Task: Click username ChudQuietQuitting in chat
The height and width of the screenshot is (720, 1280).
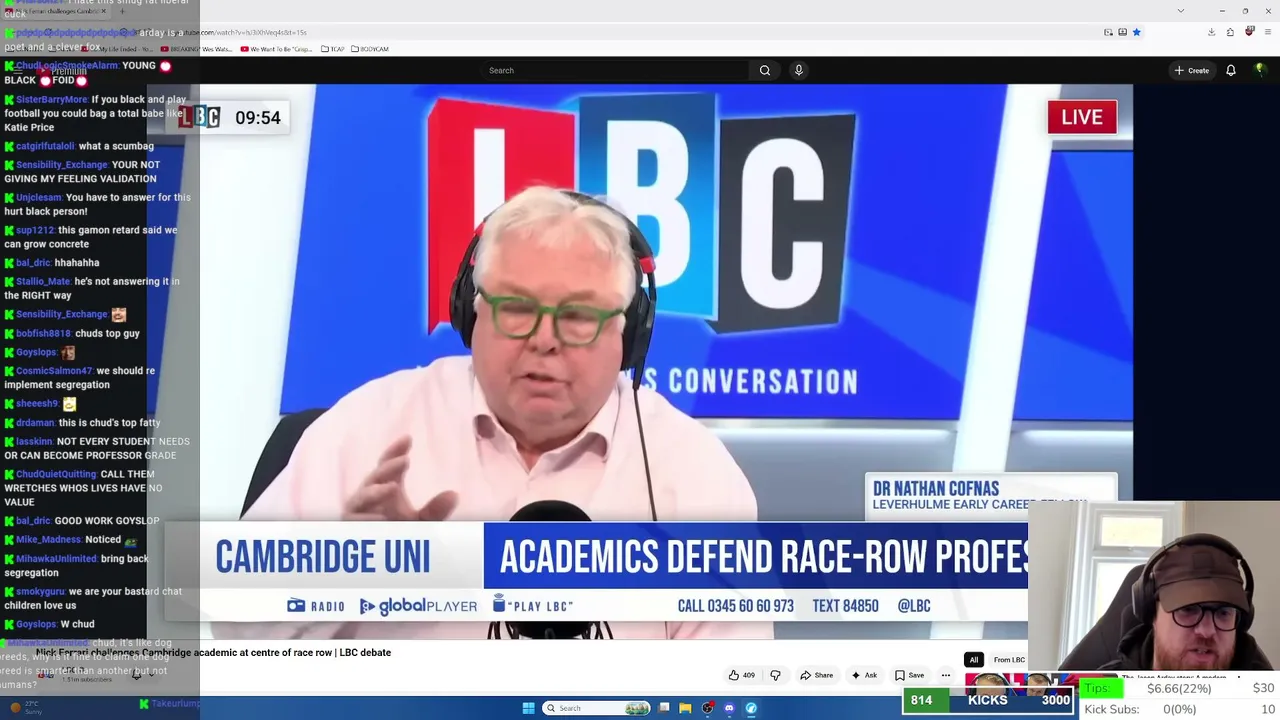Action: [x=56, y=474]
